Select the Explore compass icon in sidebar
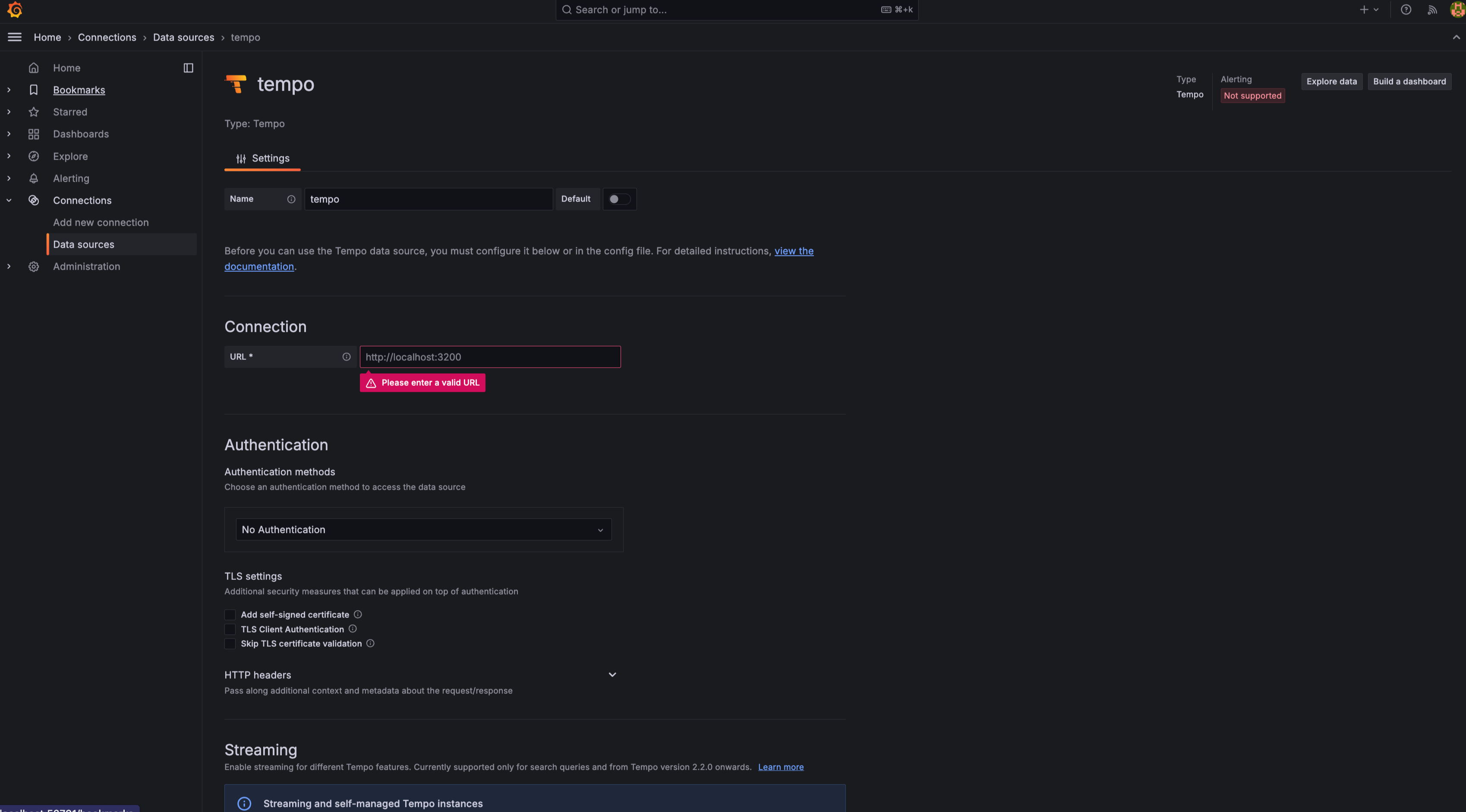This screenshot has width=1466, height=812. pos(34,156)
